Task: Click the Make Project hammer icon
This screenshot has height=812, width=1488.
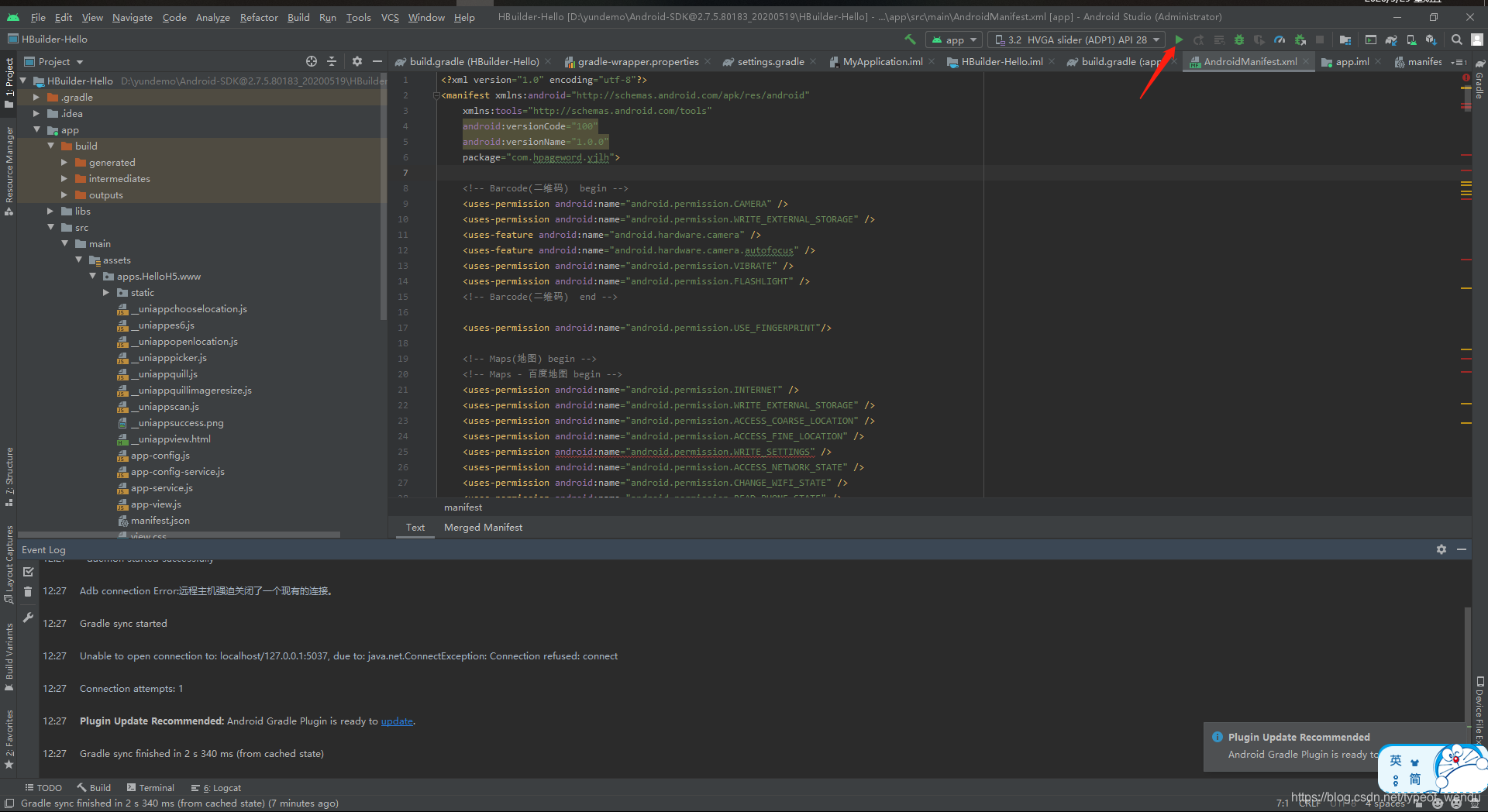Action: 910,40
